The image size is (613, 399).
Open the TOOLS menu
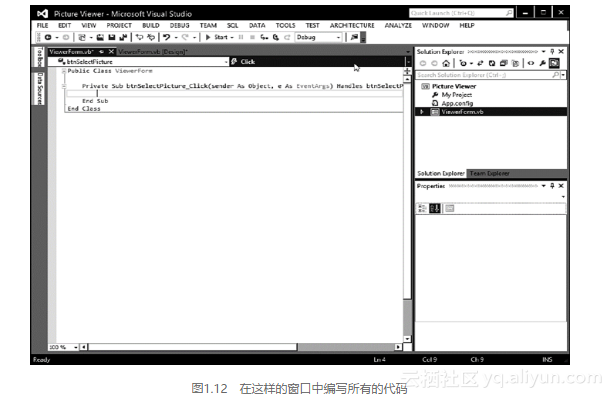pyautogui.click(x=285, y=25)
